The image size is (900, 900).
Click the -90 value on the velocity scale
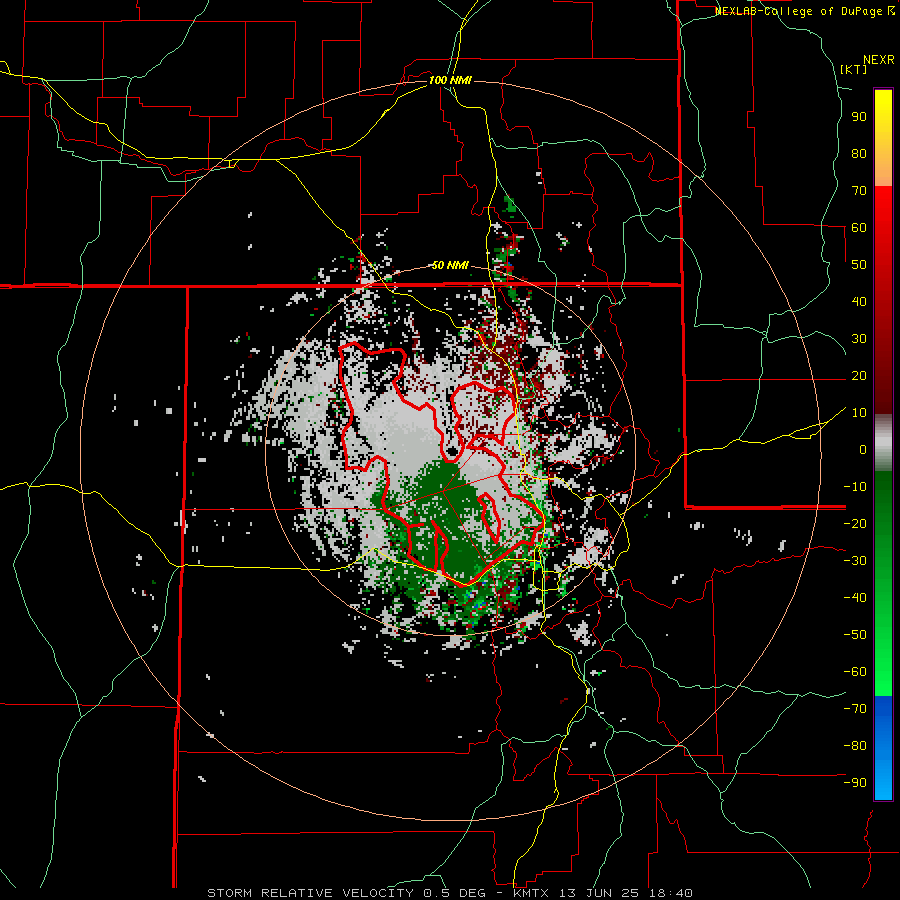coord(855,783)
